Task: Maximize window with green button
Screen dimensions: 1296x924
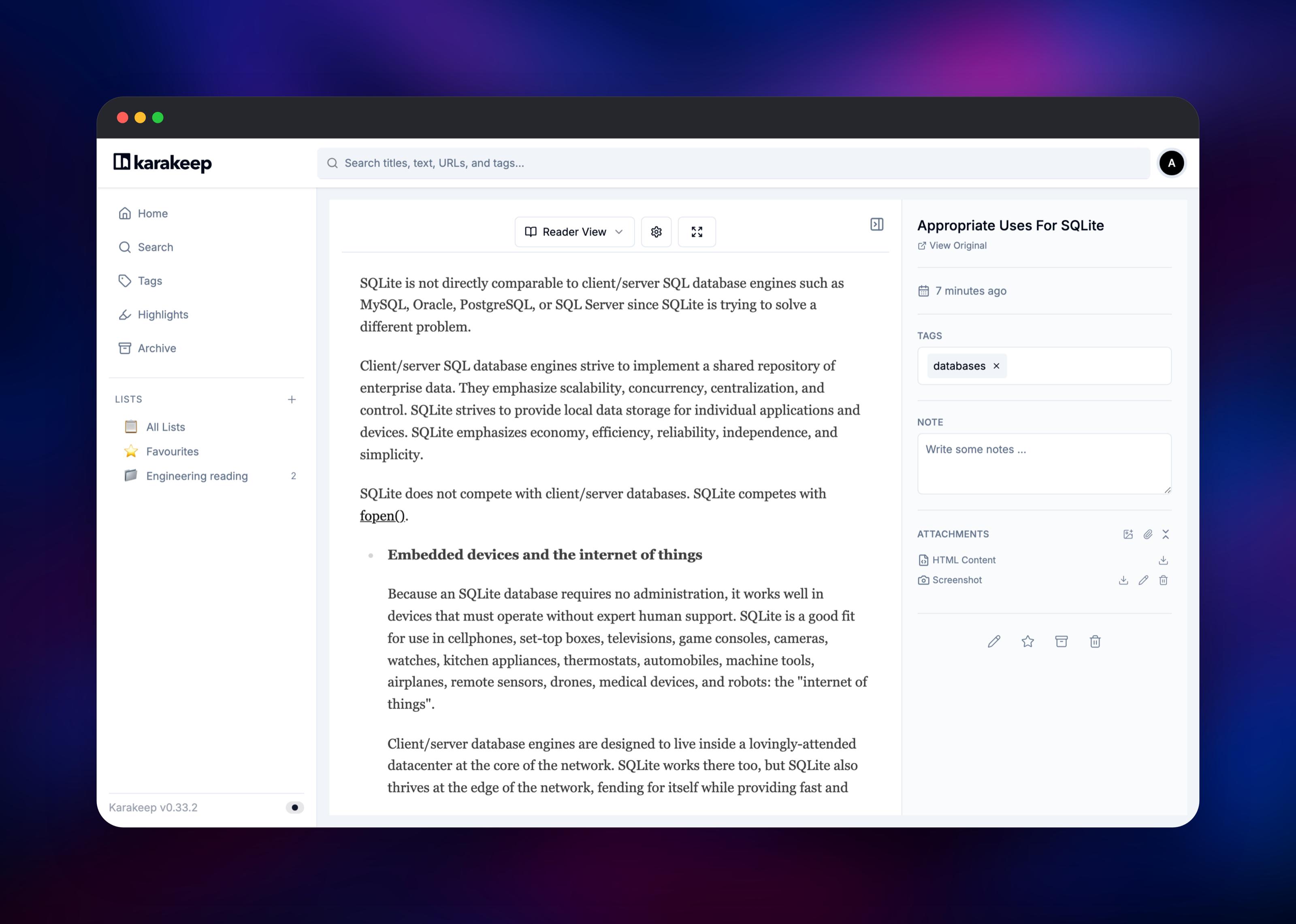Action: (158, 117)
